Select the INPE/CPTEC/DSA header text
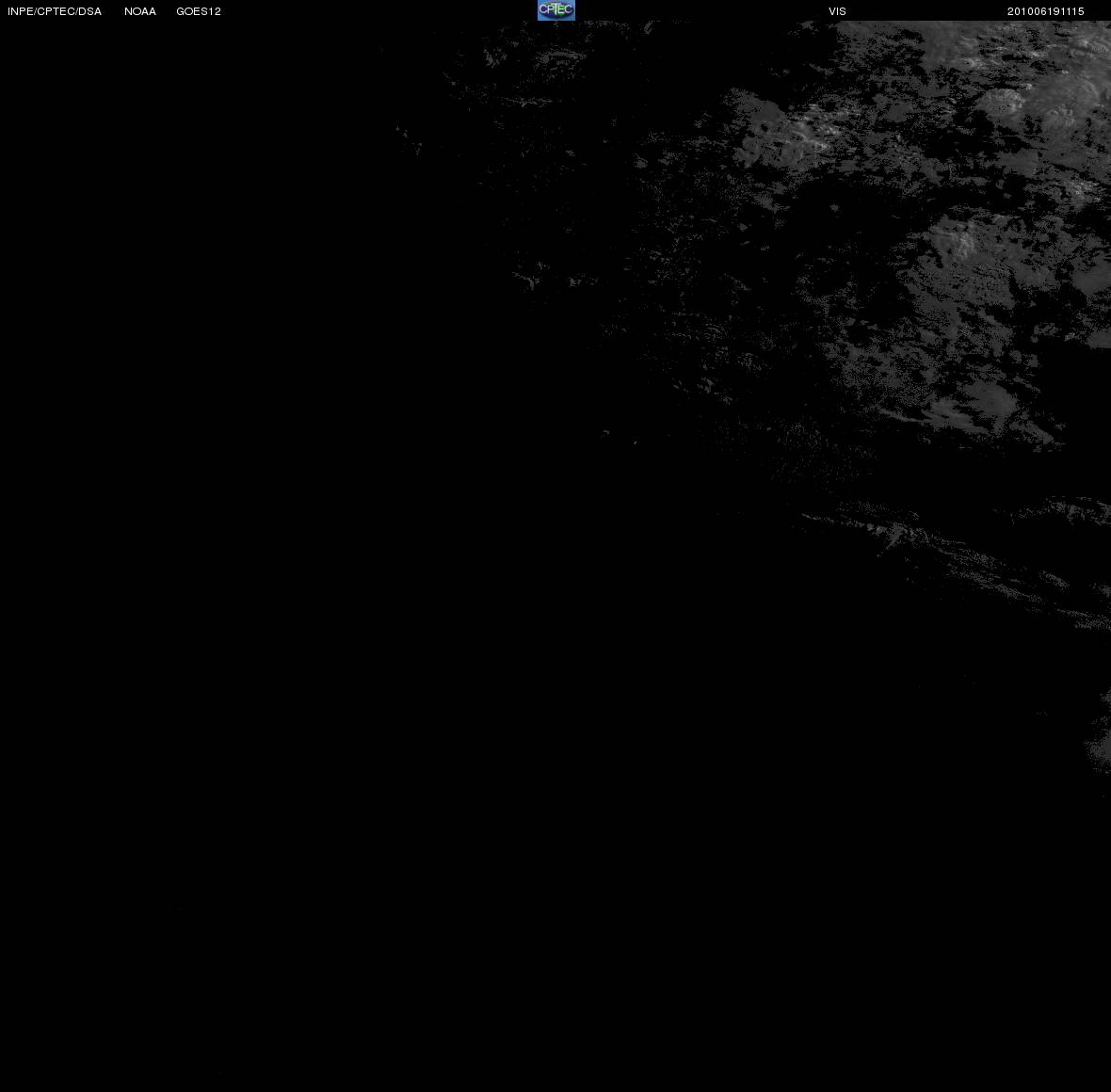 coord(55,11)
